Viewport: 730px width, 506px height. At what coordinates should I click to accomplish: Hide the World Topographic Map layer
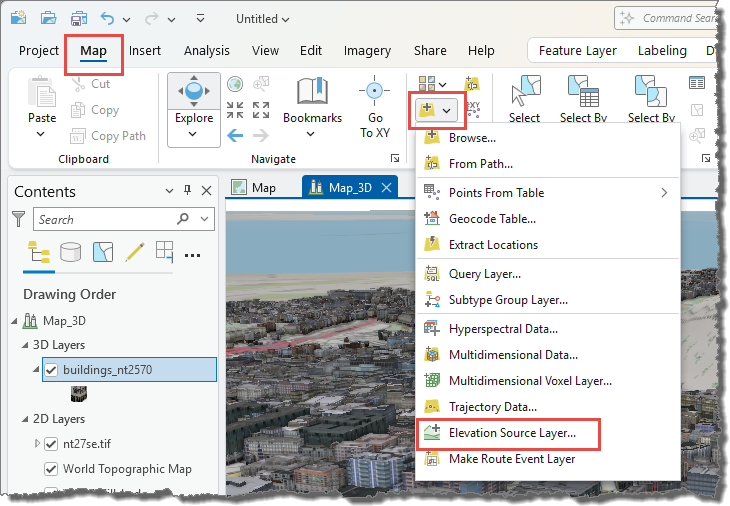[51, 469]
